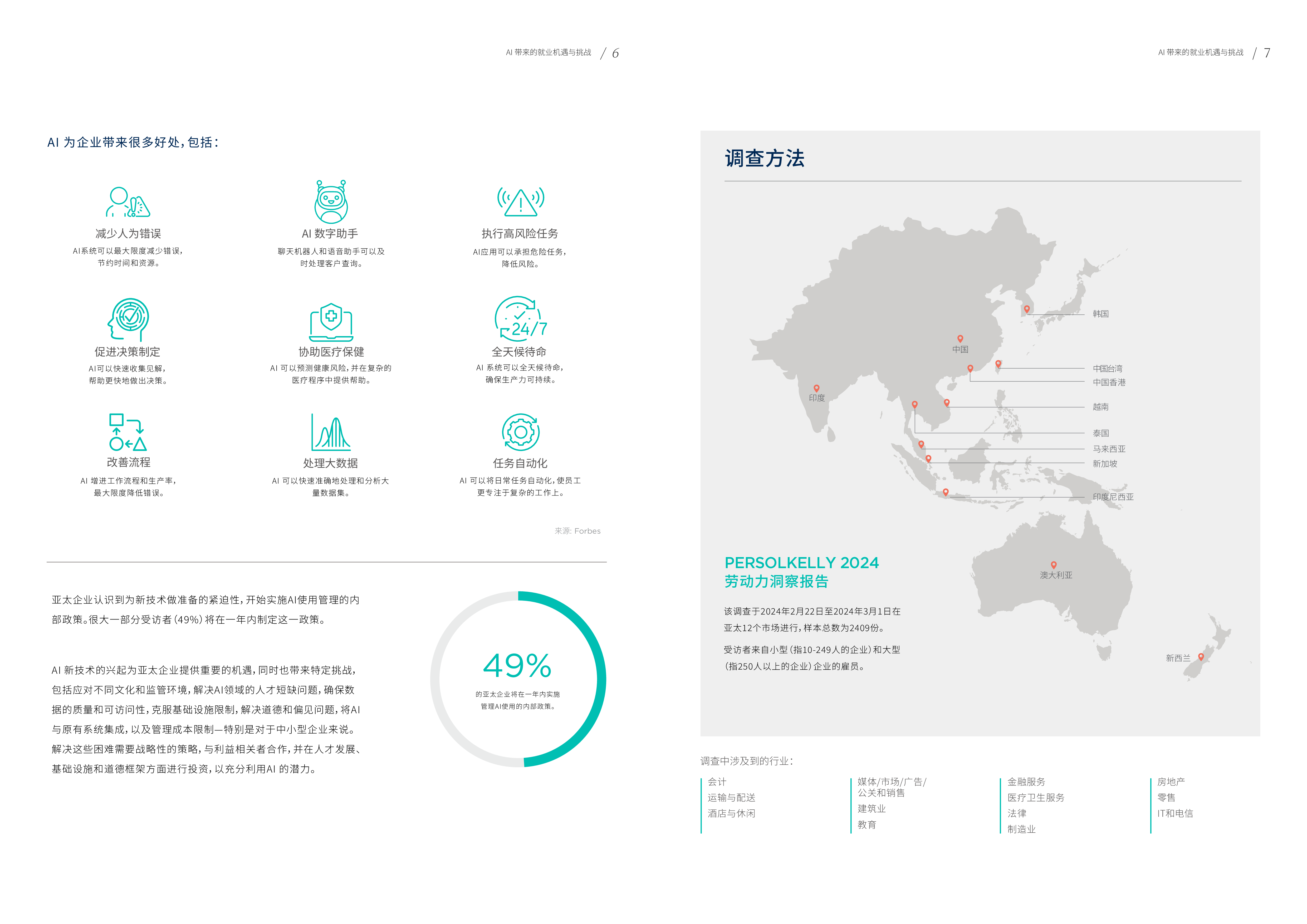Click the 马来西亚 map label
1307x924 pixels.
coord(1109,449)
